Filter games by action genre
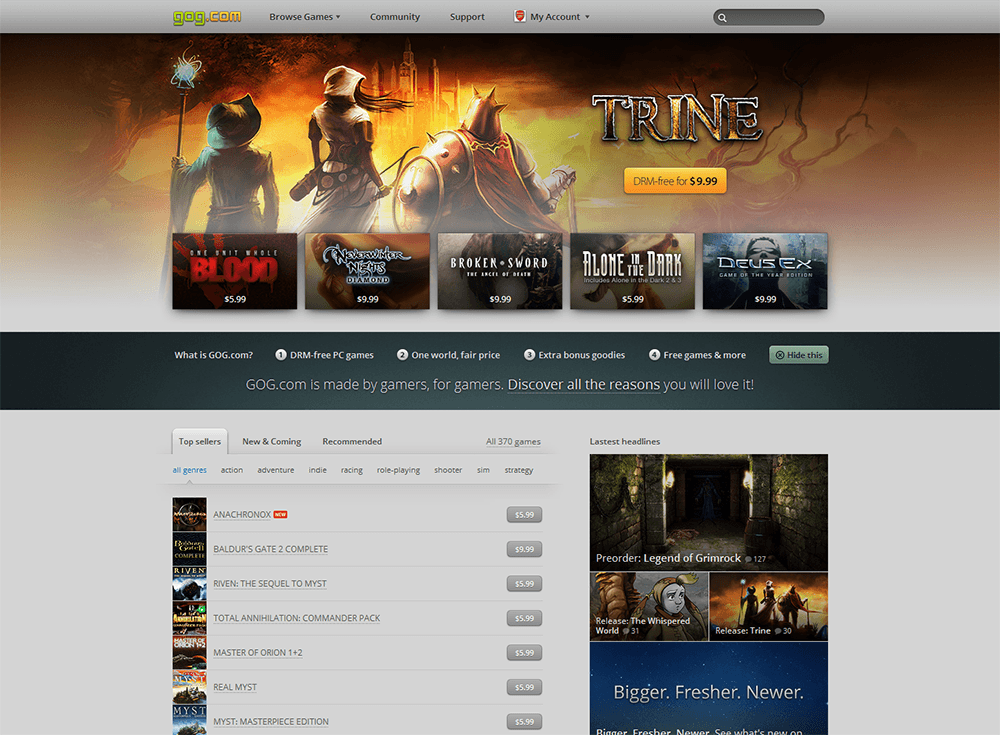This screenshot has height=735, width=1000. (x=232, y=470)
